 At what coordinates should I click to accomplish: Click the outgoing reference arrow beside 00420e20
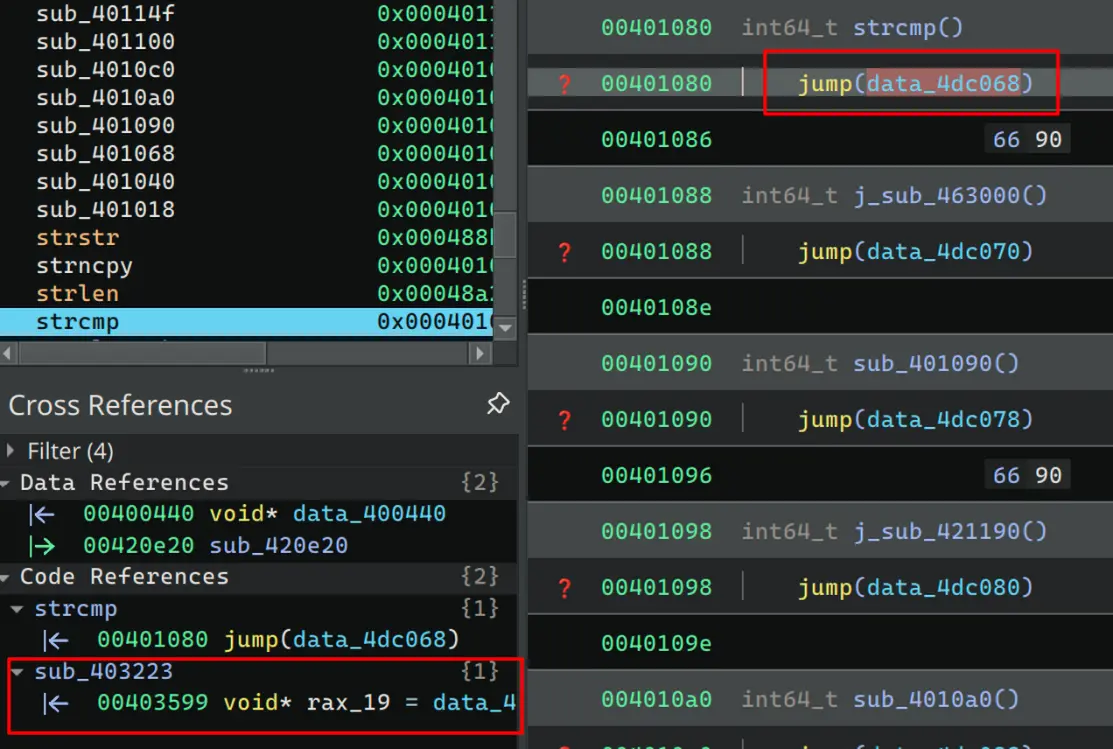(41, 546)
